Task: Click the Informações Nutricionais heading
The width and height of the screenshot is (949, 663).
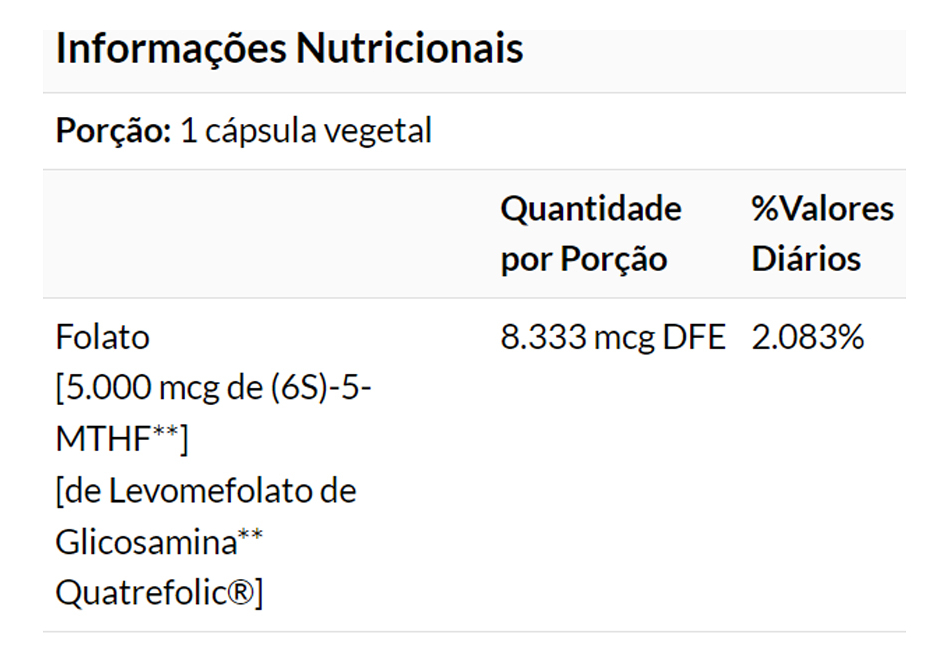Action: [289, 48]
